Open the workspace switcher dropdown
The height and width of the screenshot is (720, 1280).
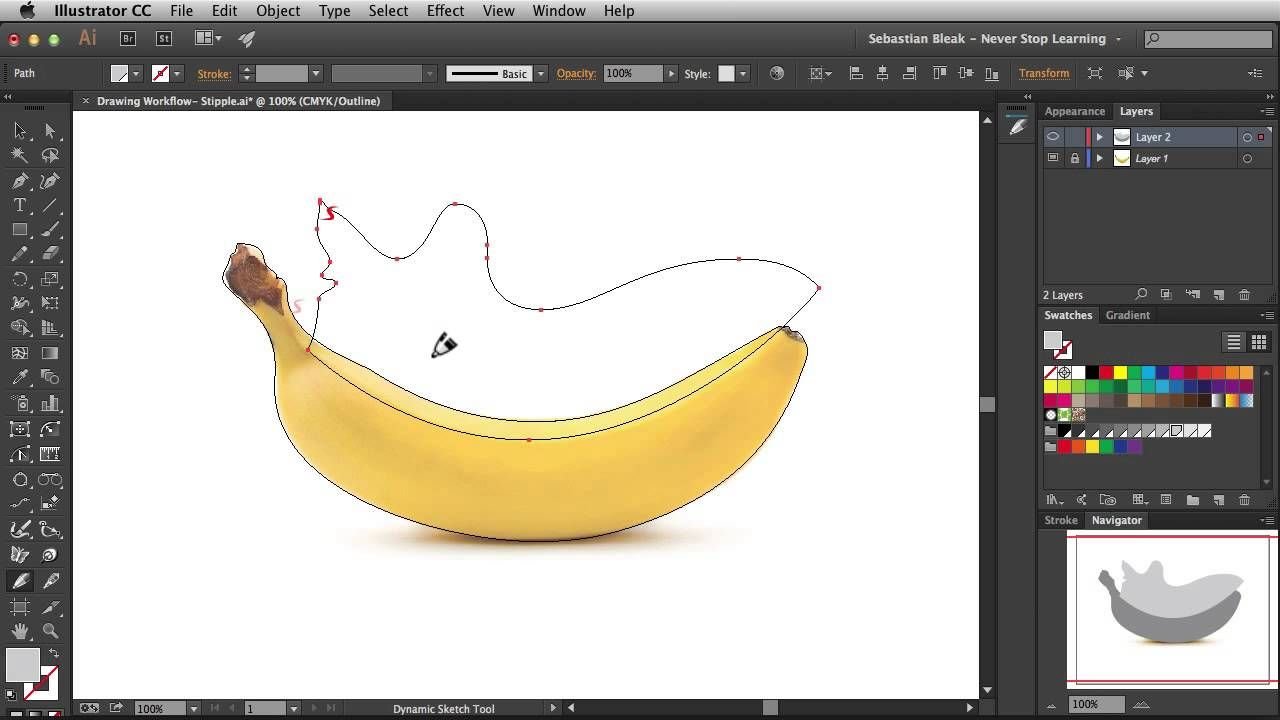[x=1118, y=39]
